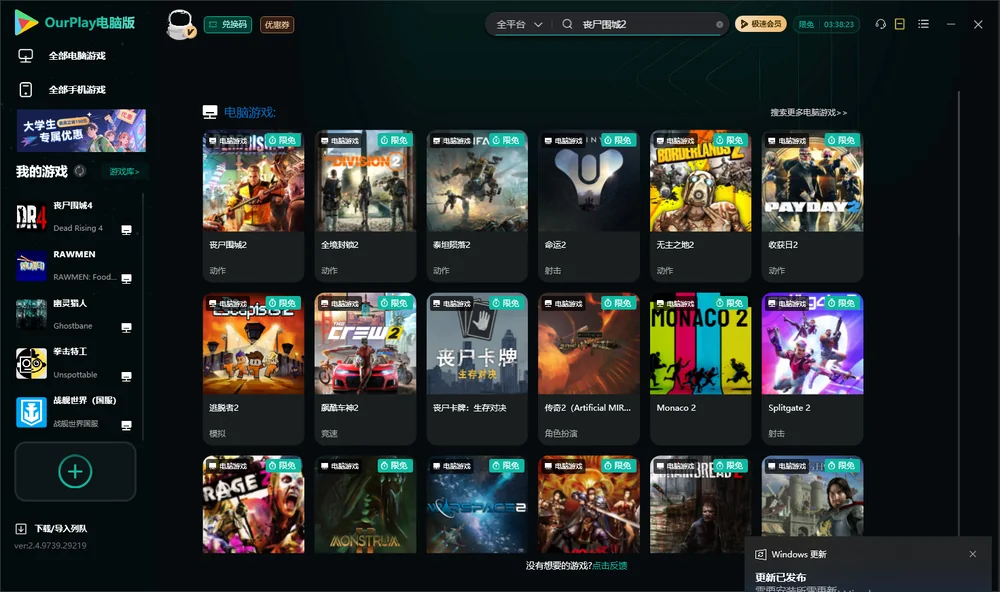Image resolution: width=1000 pixels, height=592 pixels.
Task: Click the 限免 countdown timer badge
Action: tap(826, 24)
